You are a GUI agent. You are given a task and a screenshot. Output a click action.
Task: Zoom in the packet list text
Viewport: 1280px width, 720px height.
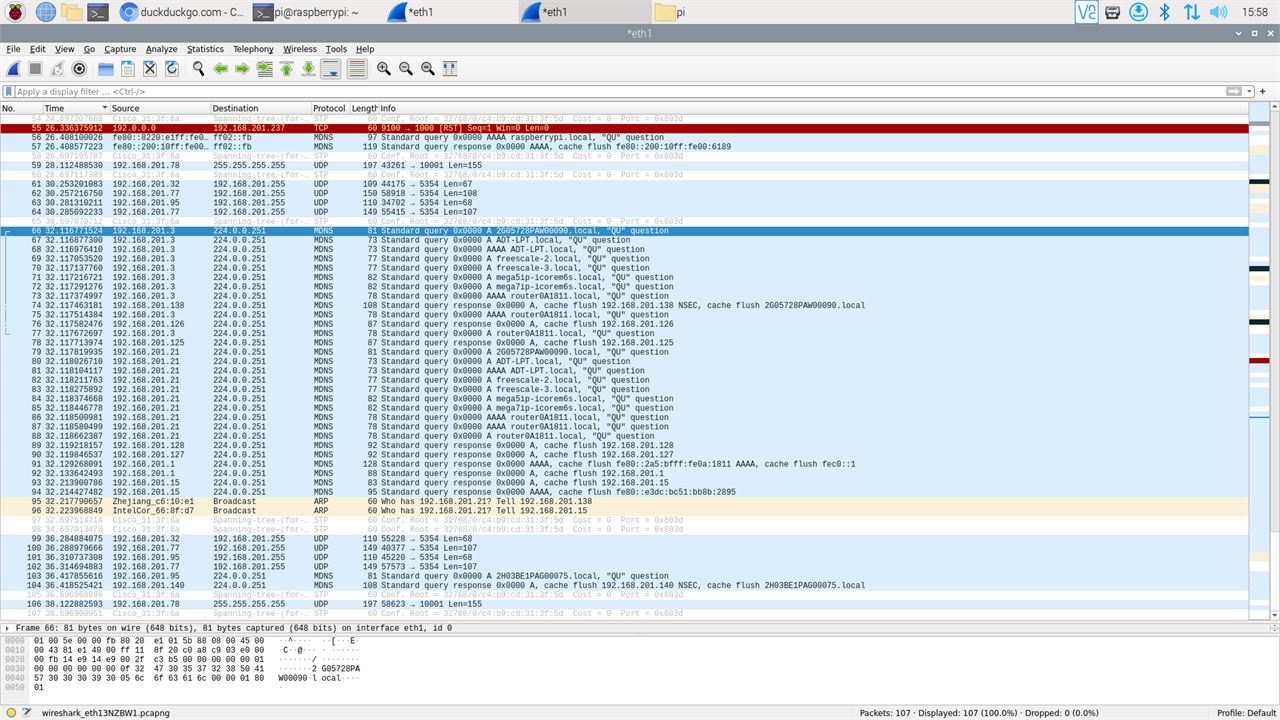[x=383, y=69]
